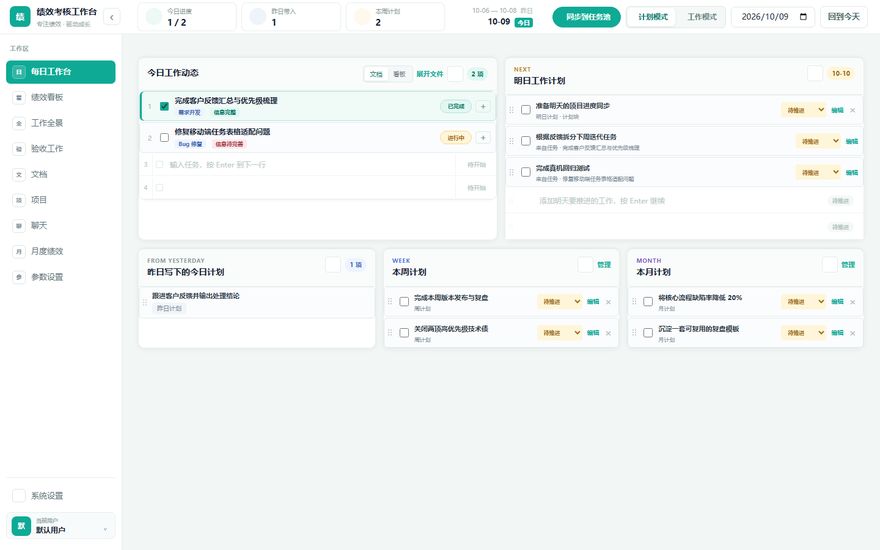Check 准备明天的项目进度同步 task
Screen dimensions: 880x550
click(526, 110)
